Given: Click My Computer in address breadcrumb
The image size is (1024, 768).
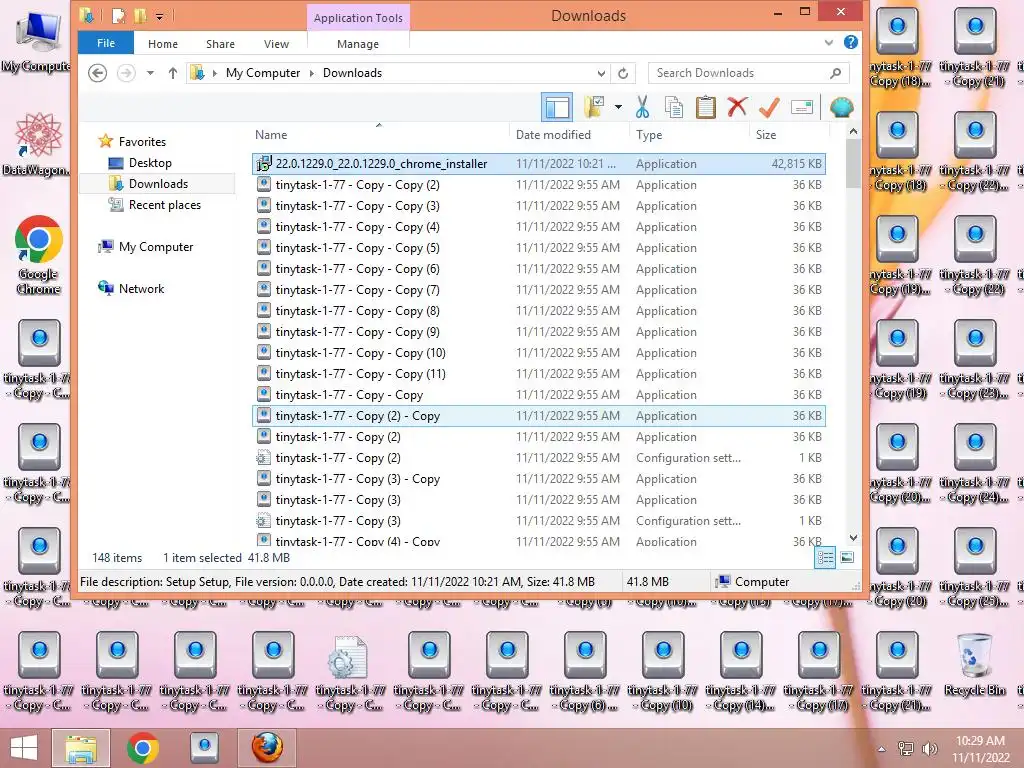Looking at the screenshot, I should [263, 73].
